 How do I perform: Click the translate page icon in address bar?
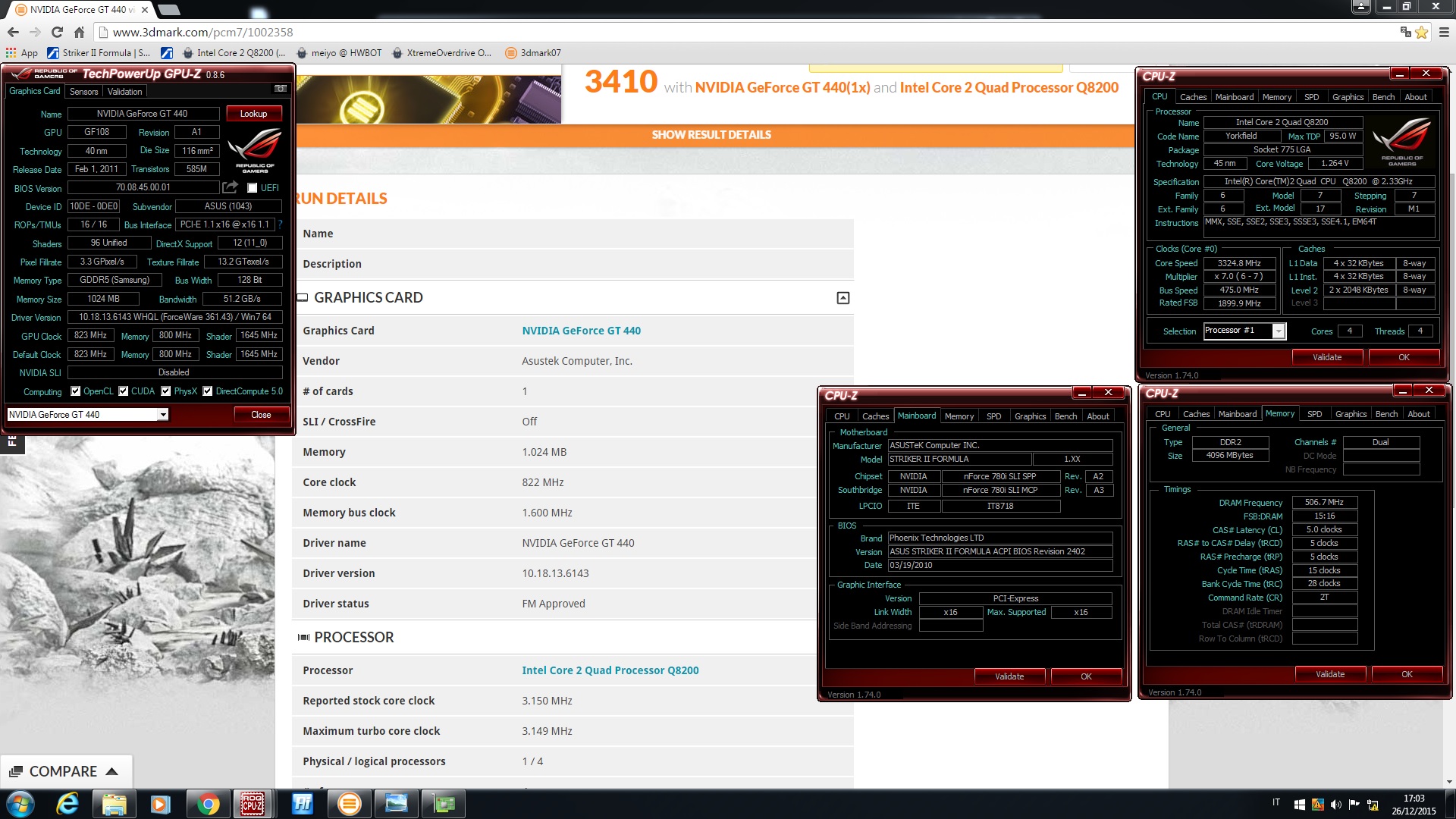(1405, 32)
